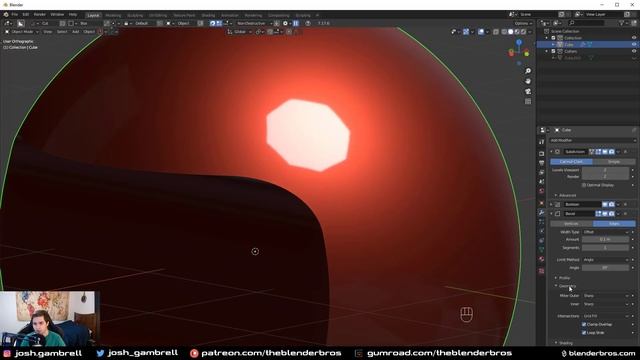This screenshot has height=360, width=640.
Task: Uncheck Loop Slide checkbox
Action: (x=584, y=333)
